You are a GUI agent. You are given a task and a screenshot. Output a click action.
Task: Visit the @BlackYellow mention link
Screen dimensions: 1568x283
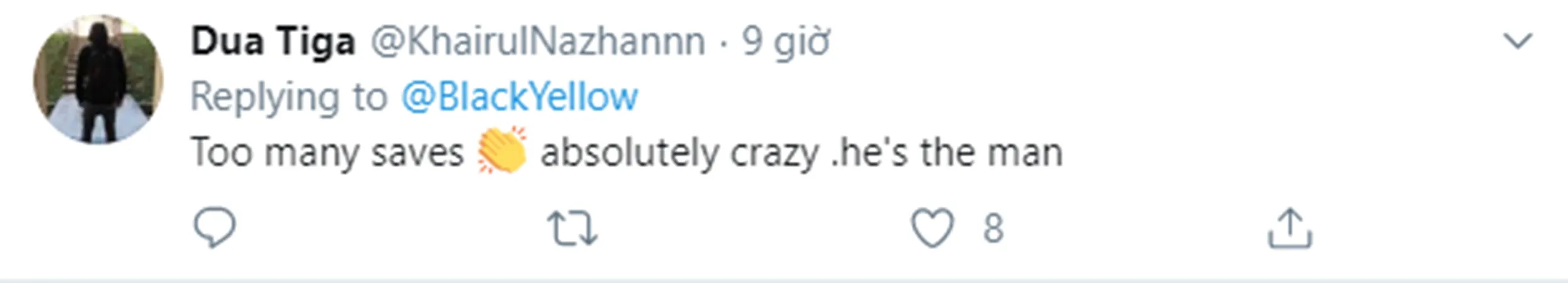tap(520, 97)
